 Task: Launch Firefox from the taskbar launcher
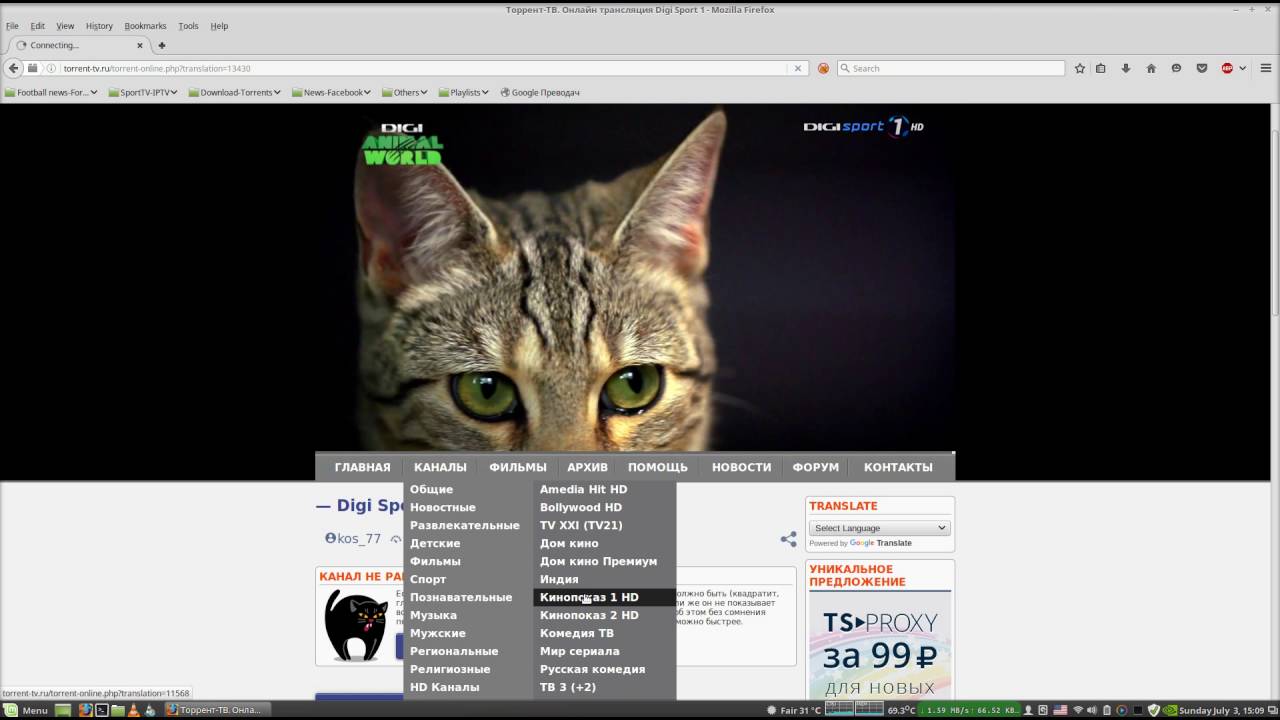(x=86, y=710)
